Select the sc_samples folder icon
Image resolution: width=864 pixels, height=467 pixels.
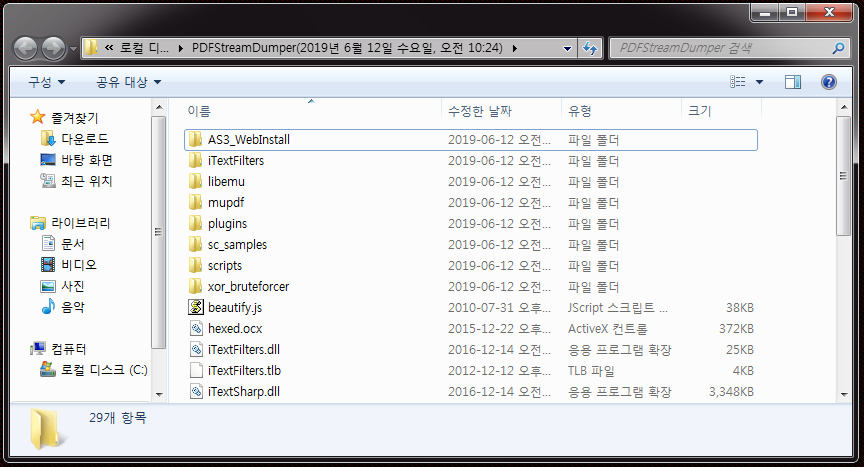point(196,244)
